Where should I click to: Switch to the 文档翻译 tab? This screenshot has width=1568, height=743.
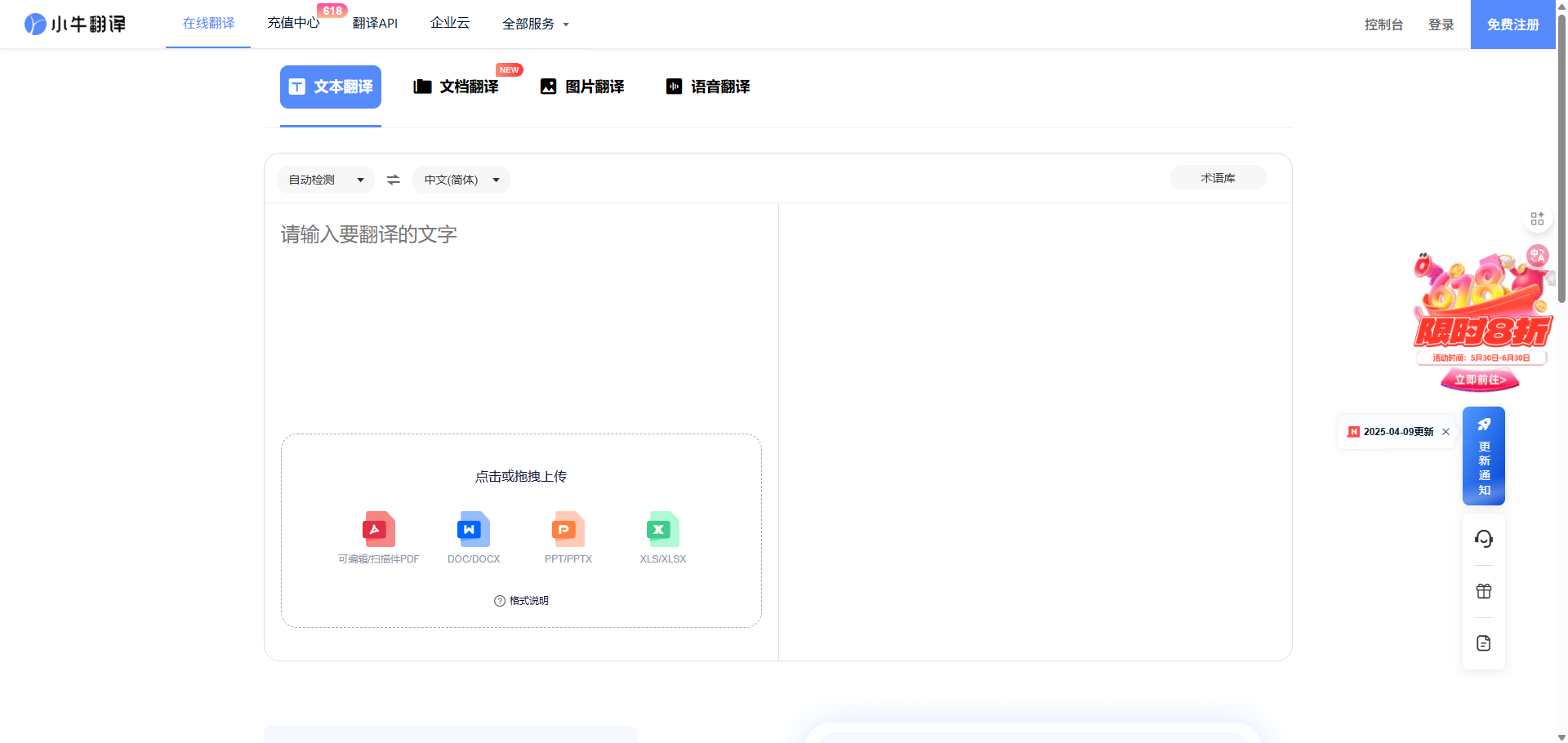(457, 87)
